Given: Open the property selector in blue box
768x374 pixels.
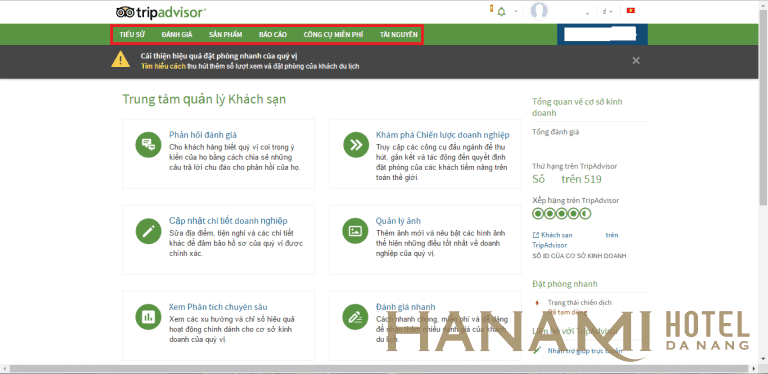Looking at the screenshot, I should pos(602,34).
